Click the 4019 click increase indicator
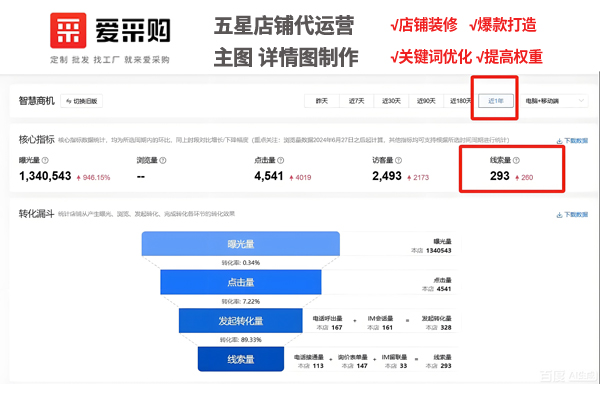Screen dimensions: 600x400 pos(300,178)
